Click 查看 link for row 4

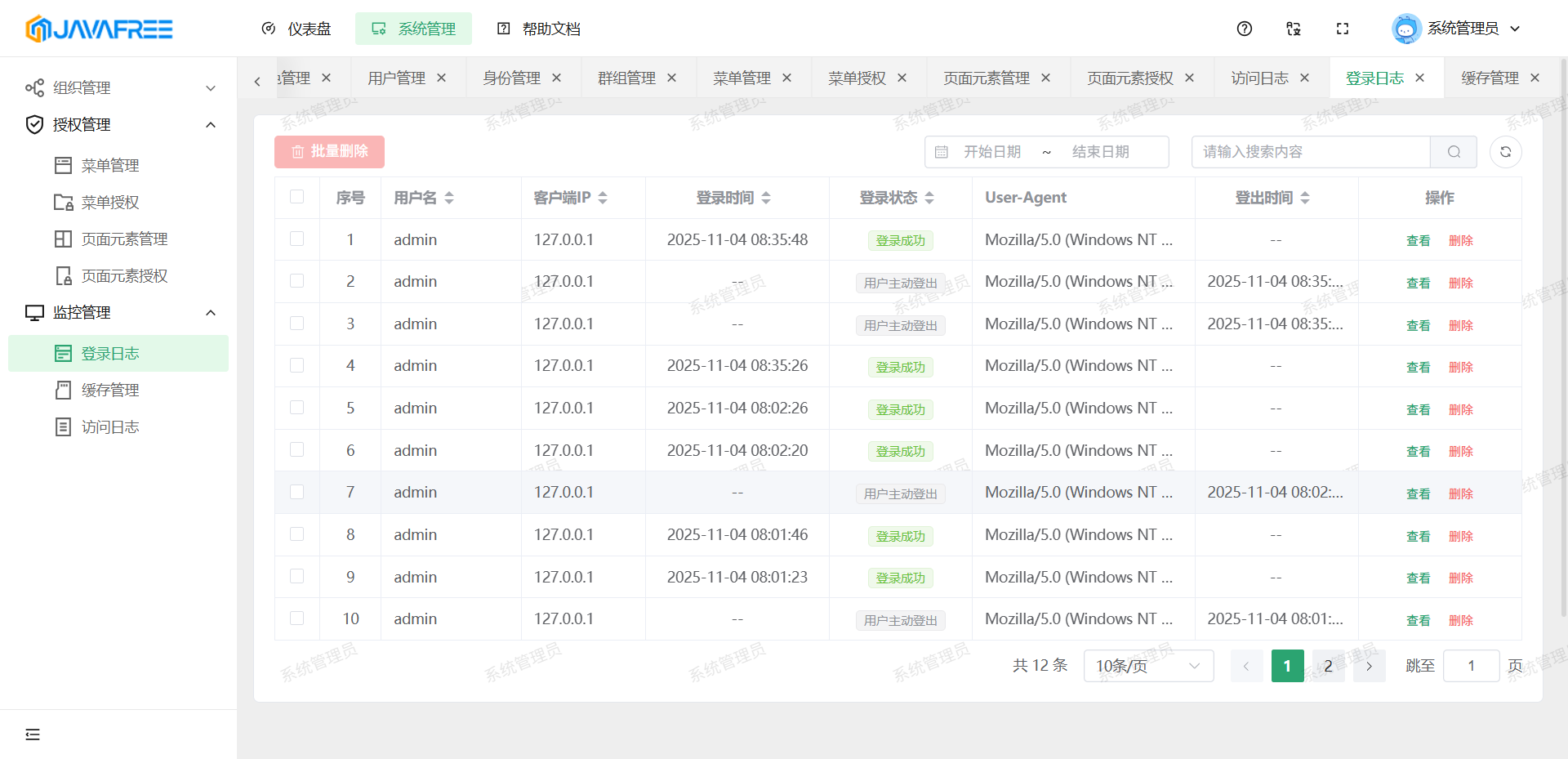[1418, 367]
